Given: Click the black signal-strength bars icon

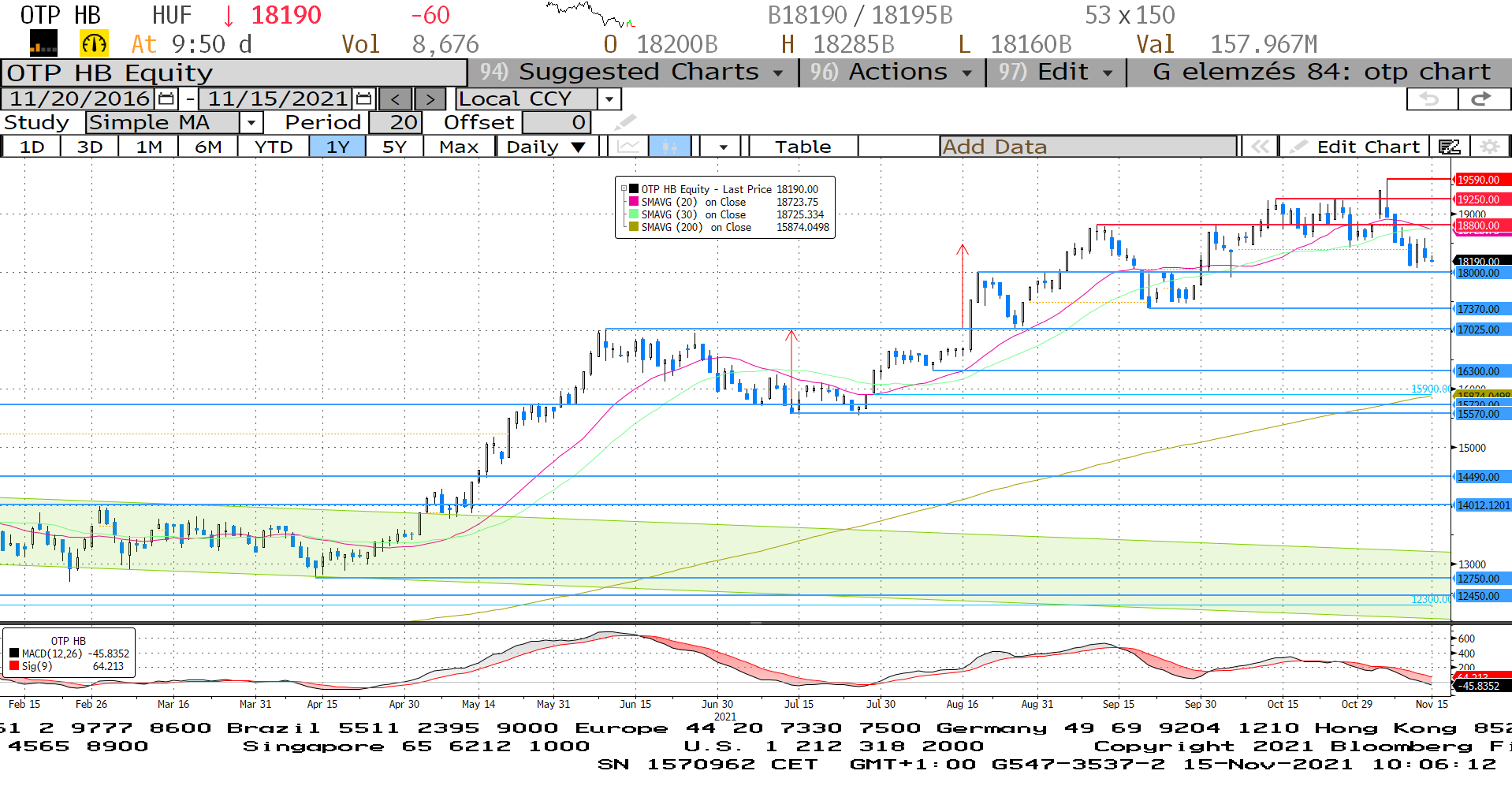Looking at the screenshot, I should coord(43,43).
